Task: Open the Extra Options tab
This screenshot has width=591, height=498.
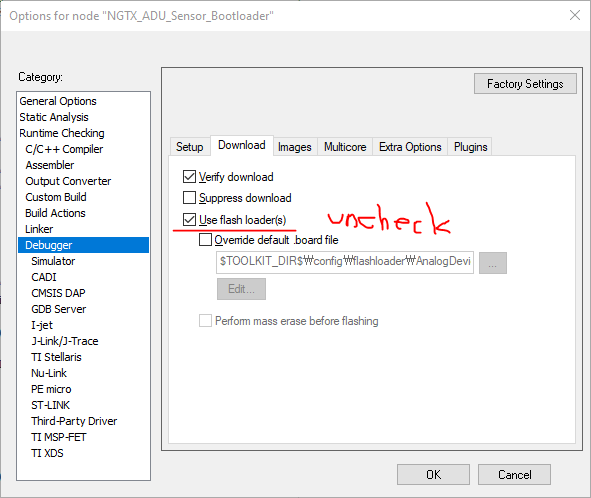Action: coord(410,147)
